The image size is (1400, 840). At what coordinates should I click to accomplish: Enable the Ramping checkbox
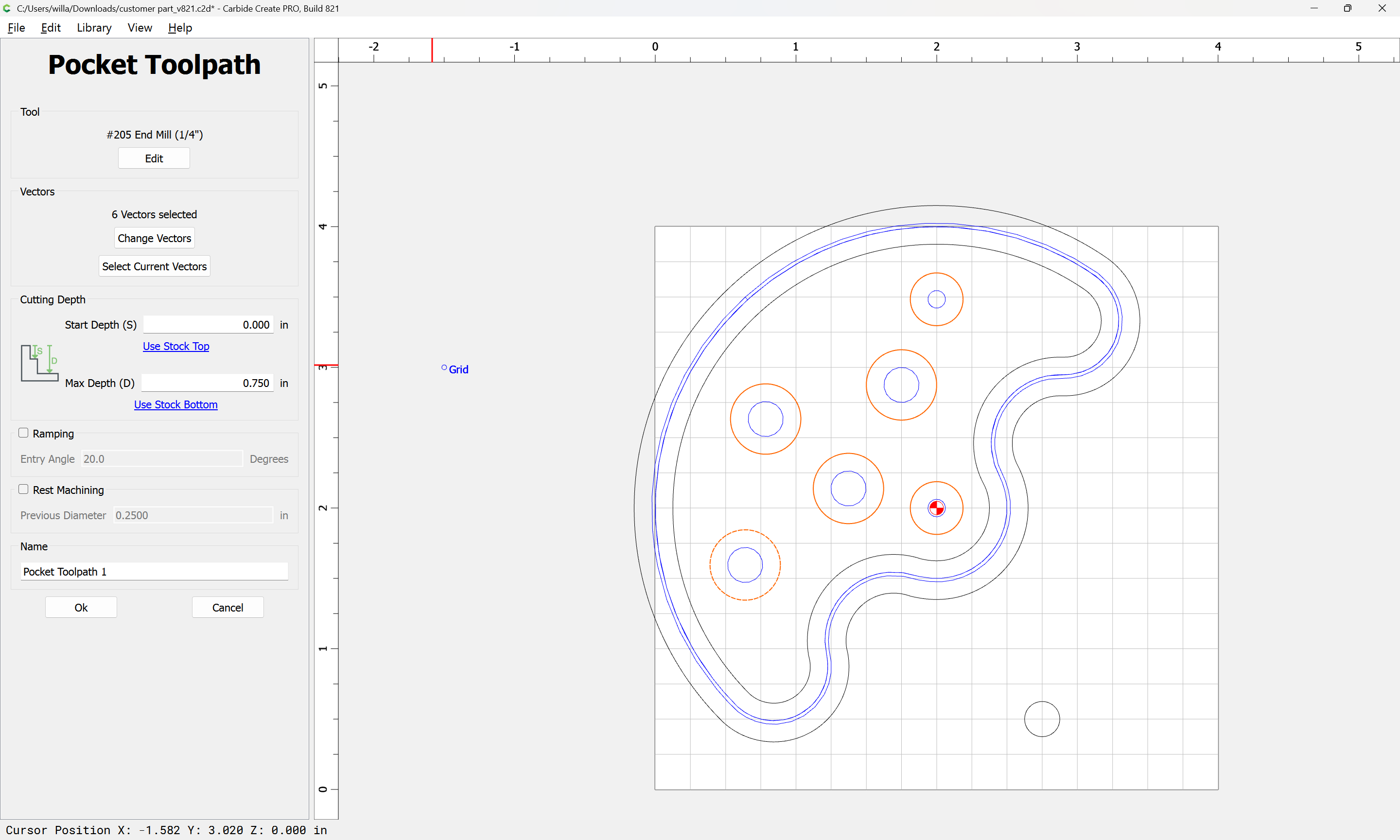[x=23, y=433]
